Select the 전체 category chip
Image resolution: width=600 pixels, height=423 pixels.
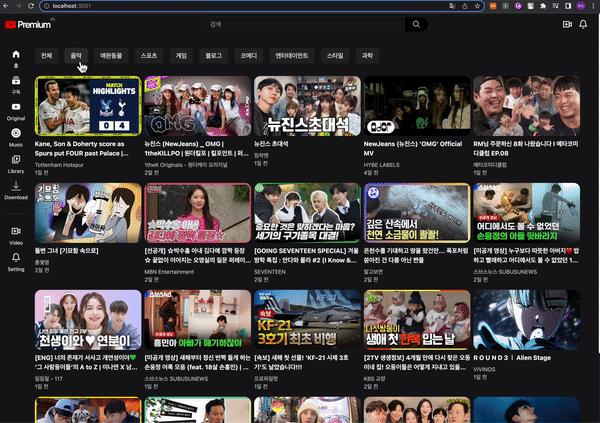click(46, 56)
